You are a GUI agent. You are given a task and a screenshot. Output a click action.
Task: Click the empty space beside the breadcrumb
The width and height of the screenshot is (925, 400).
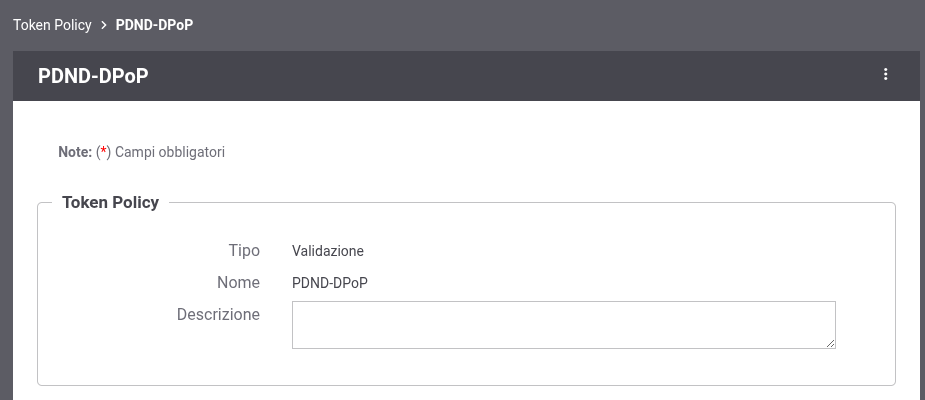click(x=550, y=24)
